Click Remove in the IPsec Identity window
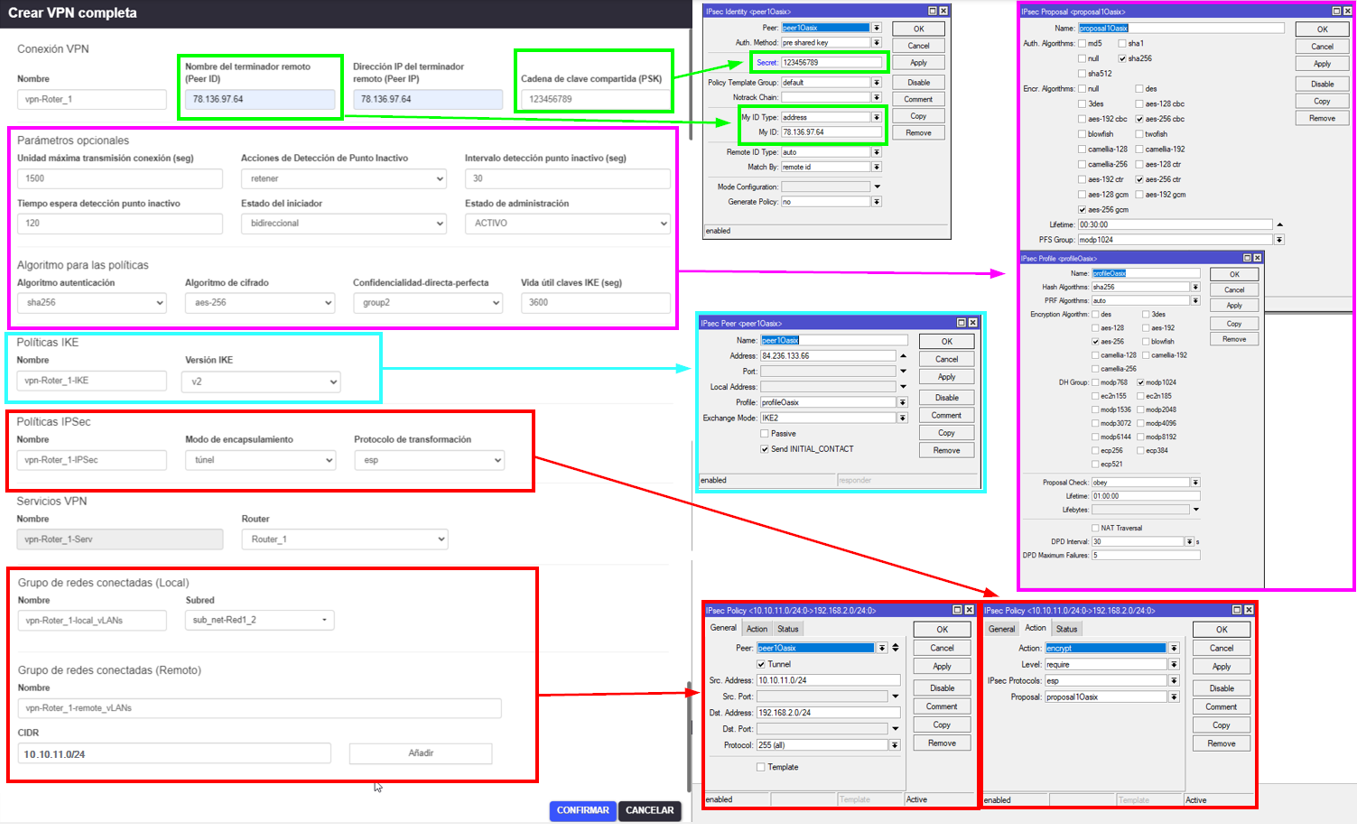Image resolution: width=1357 pixels, height=824 pixels. pos(918,133)
